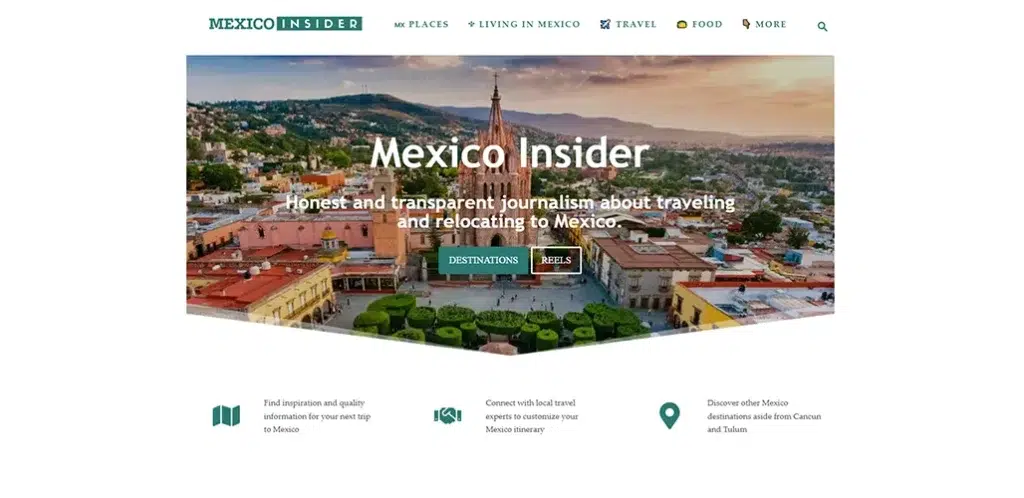Click 'Find inspiration and quality information' text
The image size is (1024, 498).
pyautogui.click(x=317, y=416)
